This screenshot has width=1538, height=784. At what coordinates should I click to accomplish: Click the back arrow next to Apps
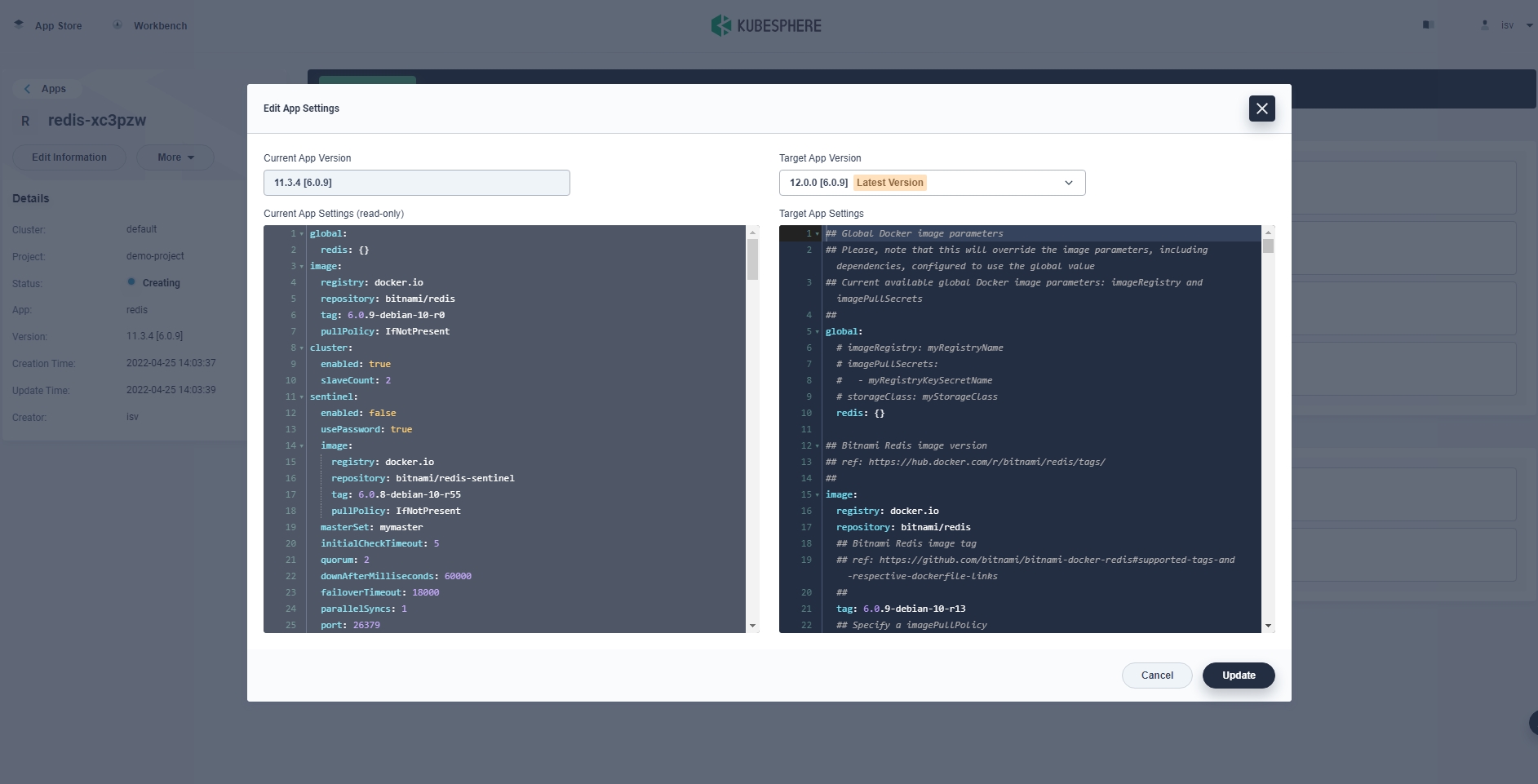click(x=27, y=89)
